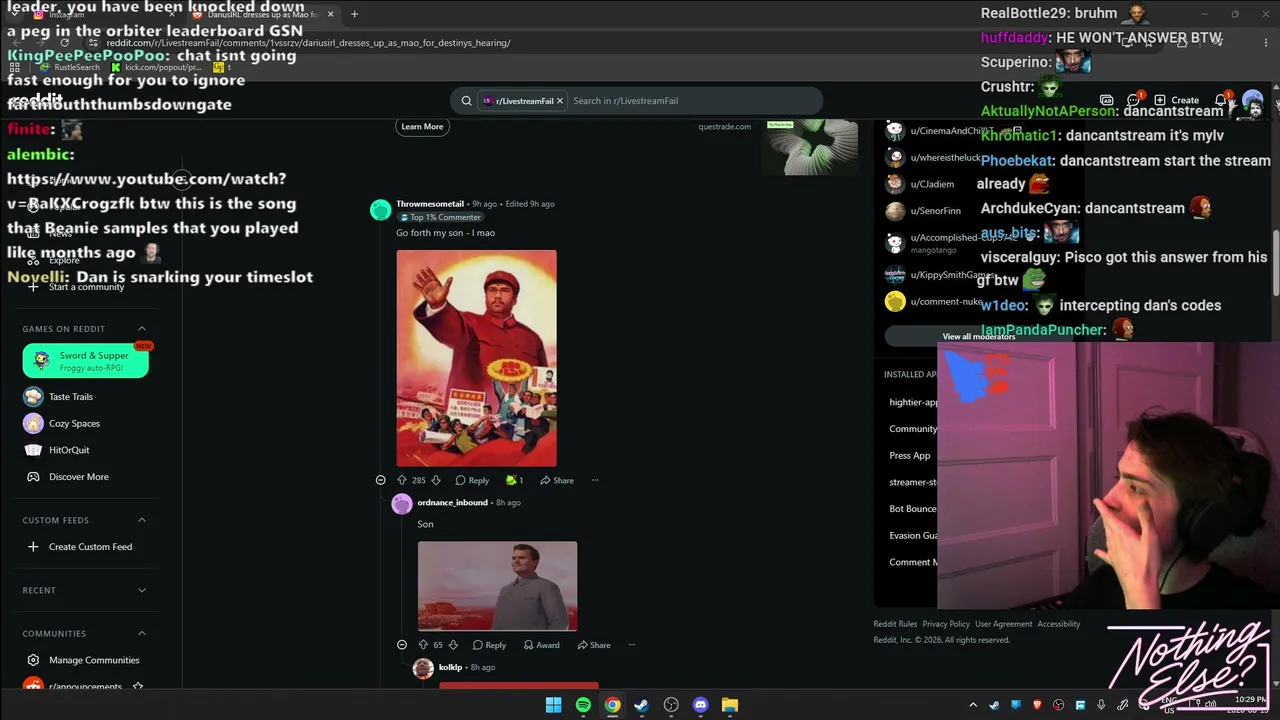The width and height of the screenshot is (1280, 720).
Task: Open the User Agreement footer link
Action: (1003, 624)
